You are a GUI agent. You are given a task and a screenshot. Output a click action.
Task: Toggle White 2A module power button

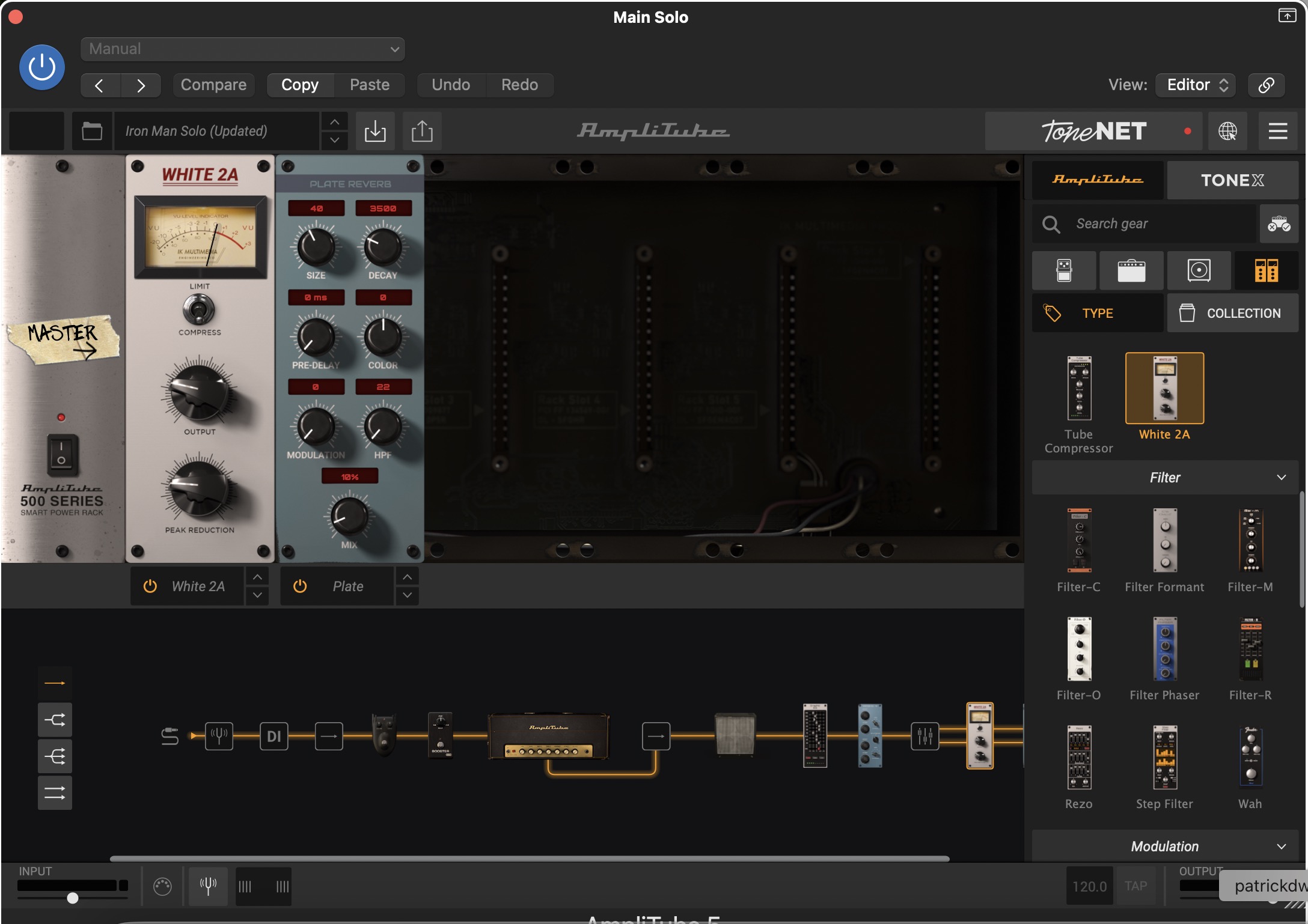pos(150,586)
